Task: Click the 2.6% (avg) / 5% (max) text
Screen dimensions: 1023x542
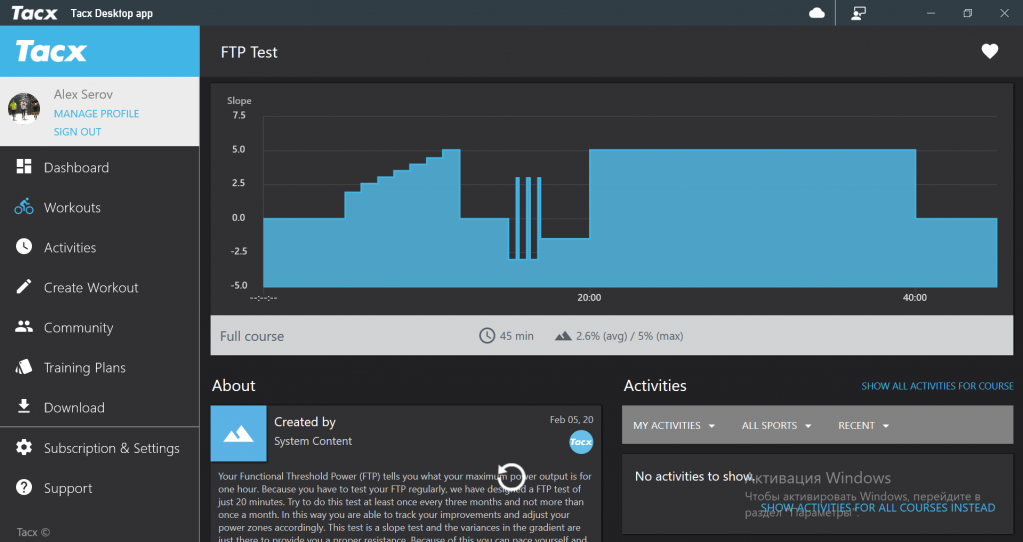Action: click(x=630, y=336)
